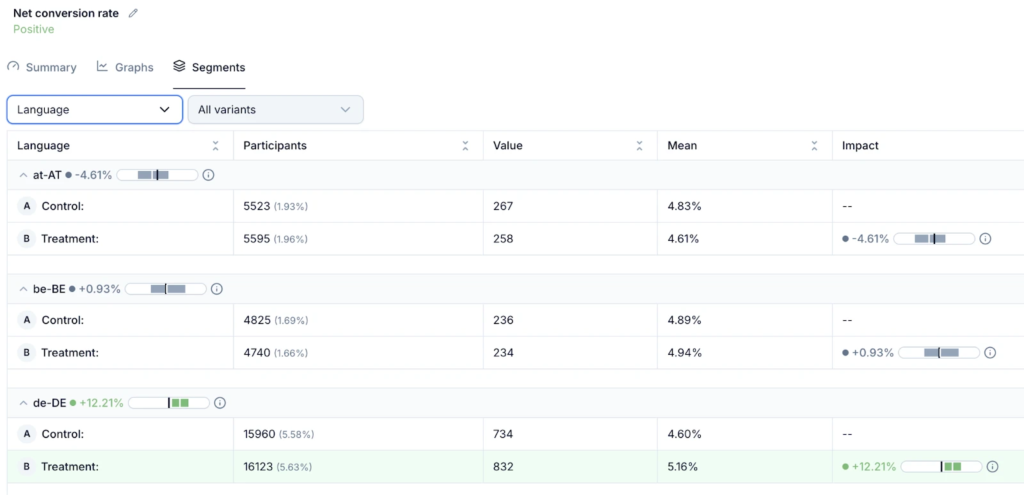
Task: Open the Language segment dropdown
Action: [x=94, y=110]
